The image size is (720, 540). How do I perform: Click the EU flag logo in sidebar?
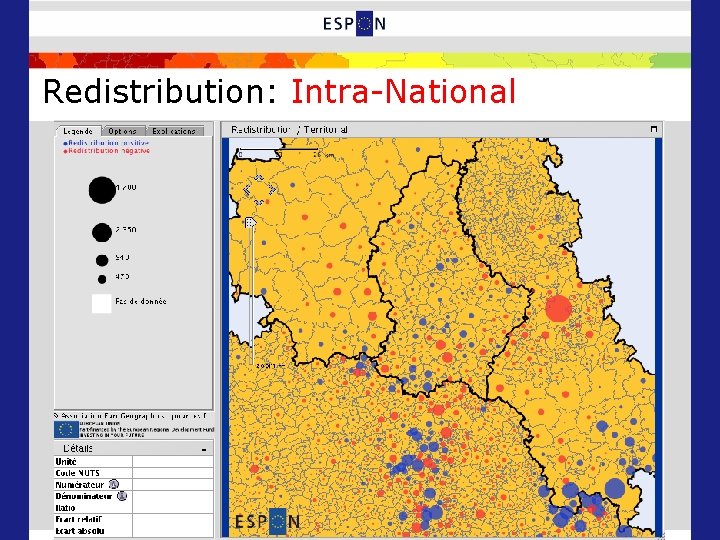coord(66,430)
